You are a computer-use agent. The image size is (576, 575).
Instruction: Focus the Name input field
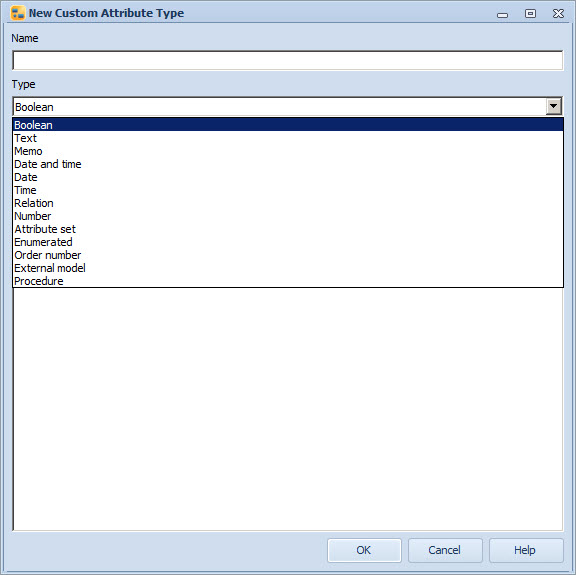coord(288,60)
